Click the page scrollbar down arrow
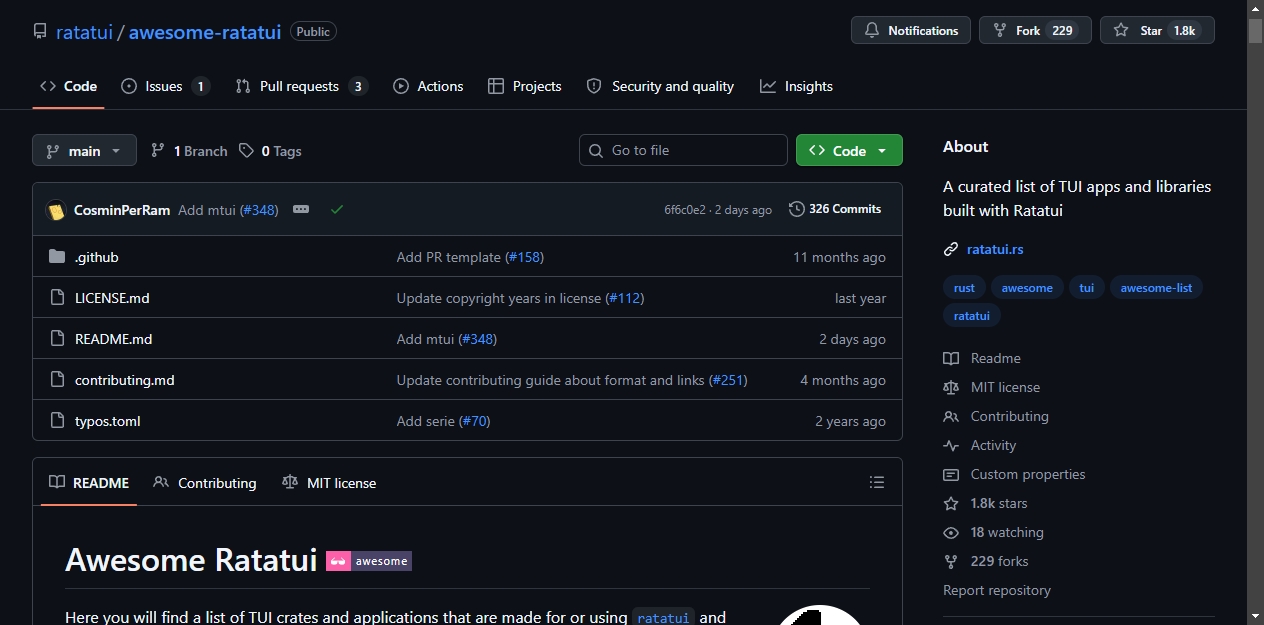 pyautogui.click(x=1255, y=616)
